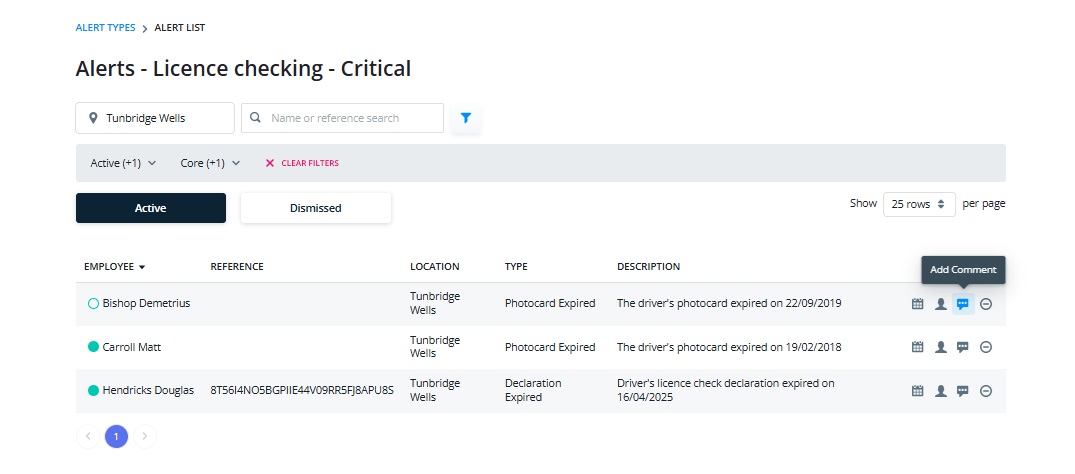Viewport: 1075px width, 474px height.
Task: Click the Reference column header
Action: coord(237,267)
